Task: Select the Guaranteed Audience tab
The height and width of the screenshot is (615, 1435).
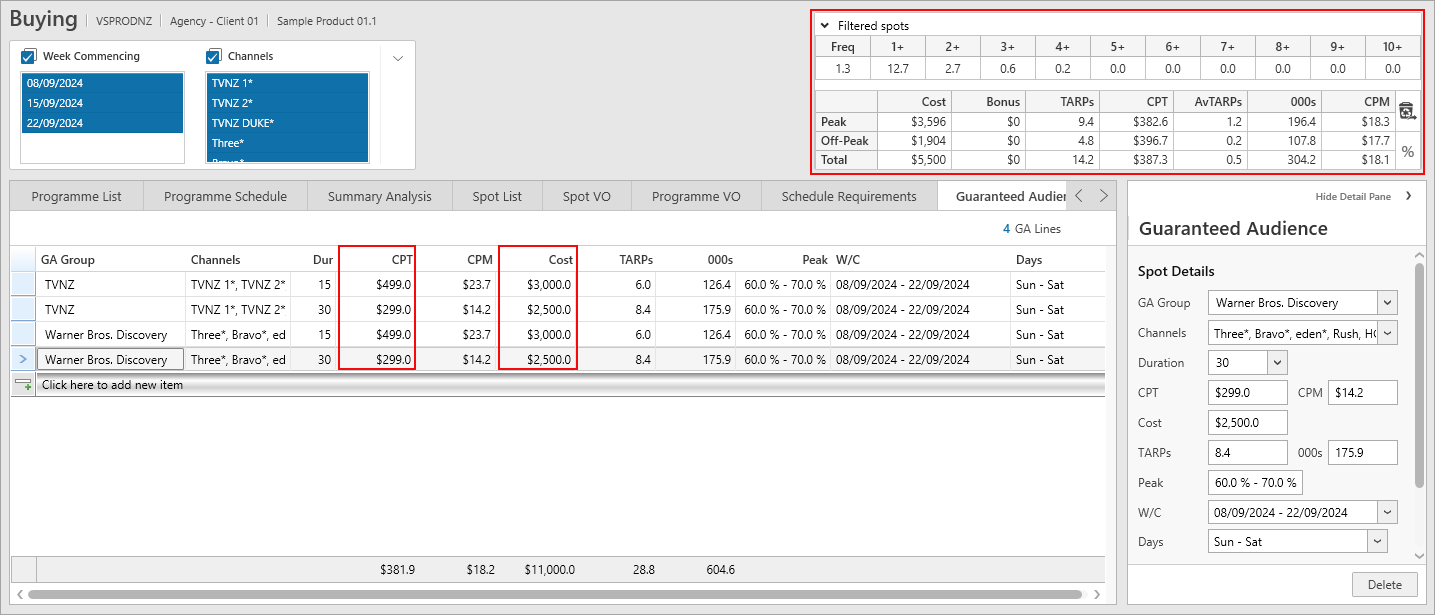Action: click(x=1004, y=196)
